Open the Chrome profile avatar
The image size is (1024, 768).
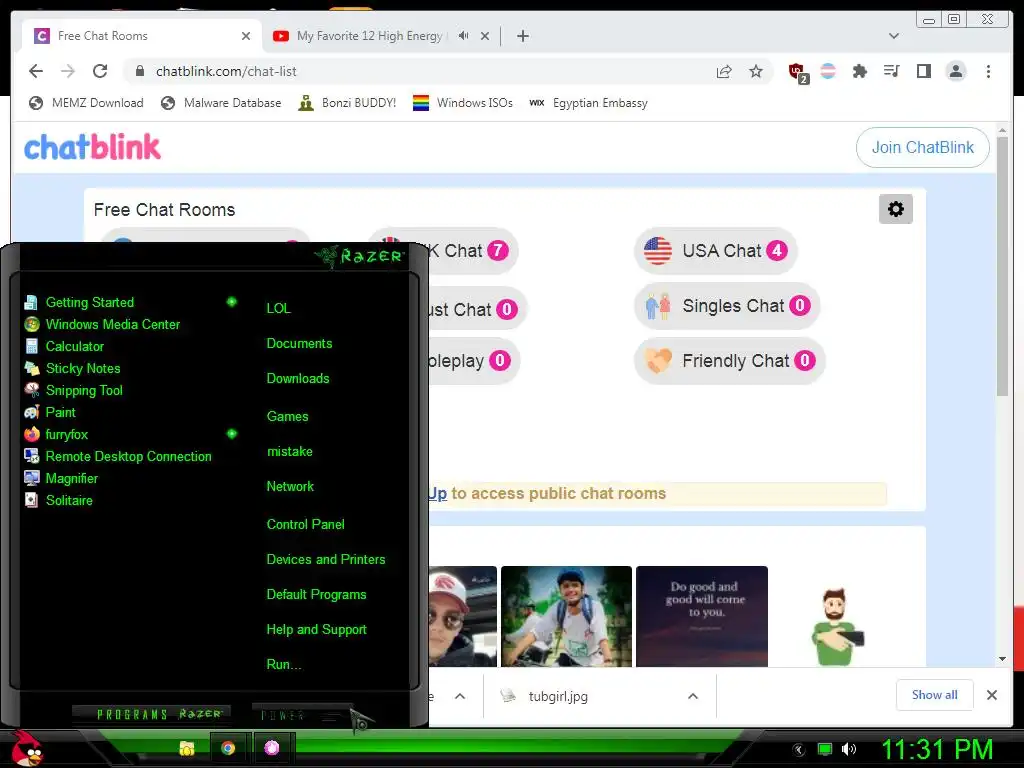955,71
